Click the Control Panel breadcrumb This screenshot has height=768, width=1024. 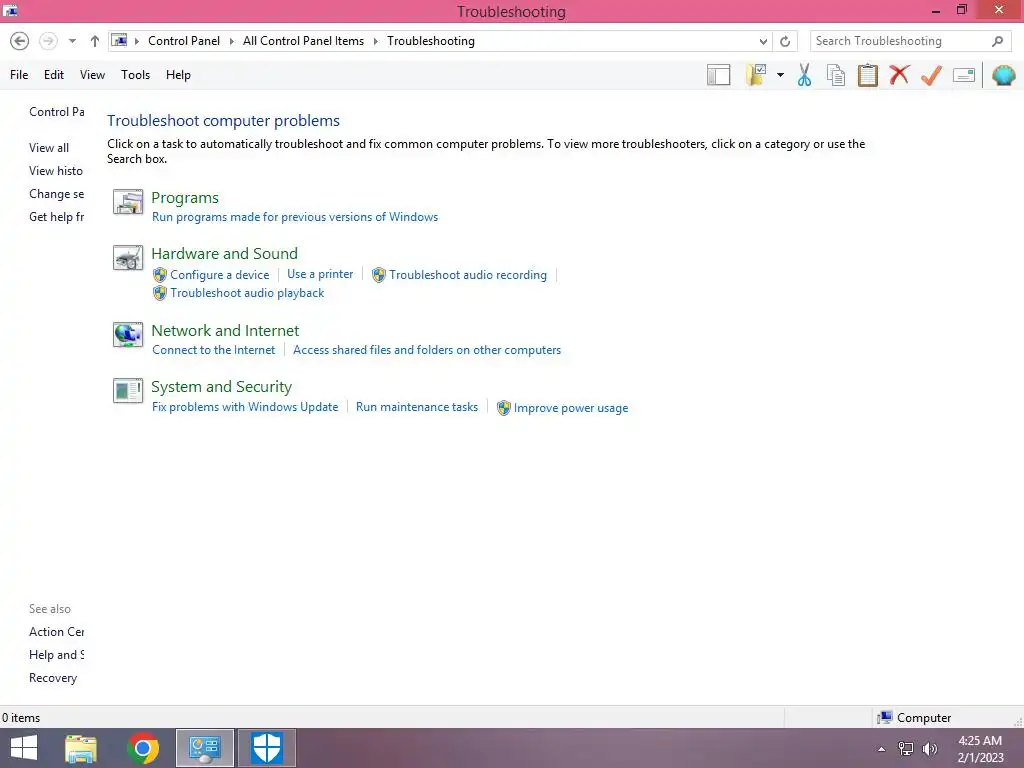point(184,40)
